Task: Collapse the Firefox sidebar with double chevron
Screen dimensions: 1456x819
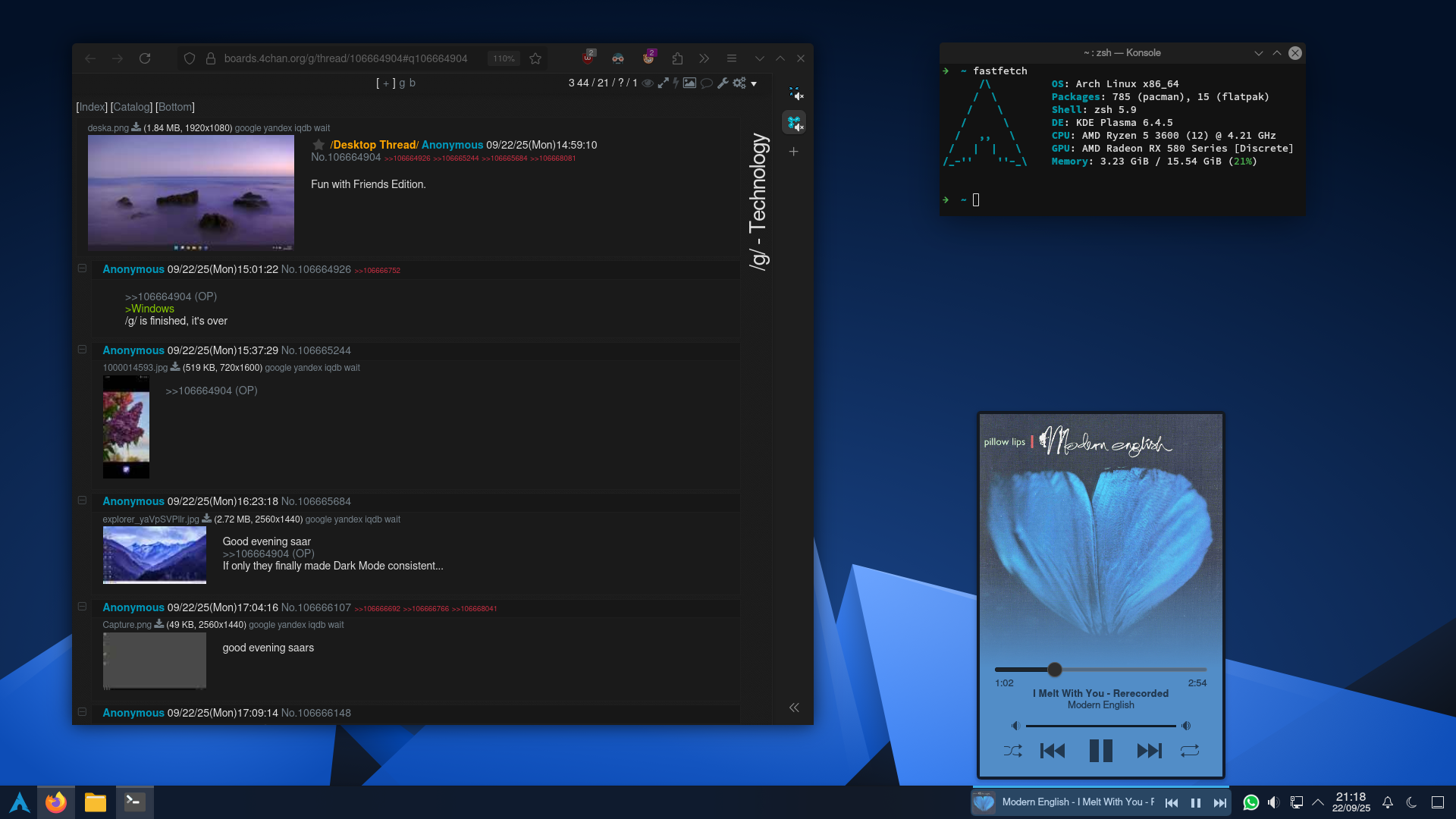Action: point(794,708)
